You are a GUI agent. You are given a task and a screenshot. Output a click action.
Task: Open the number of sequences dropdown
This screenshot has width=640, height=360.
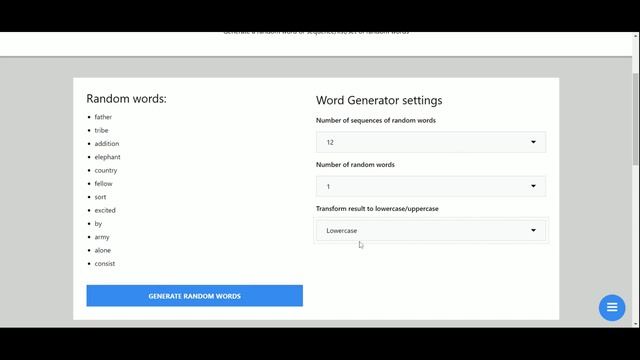(431, 142)
